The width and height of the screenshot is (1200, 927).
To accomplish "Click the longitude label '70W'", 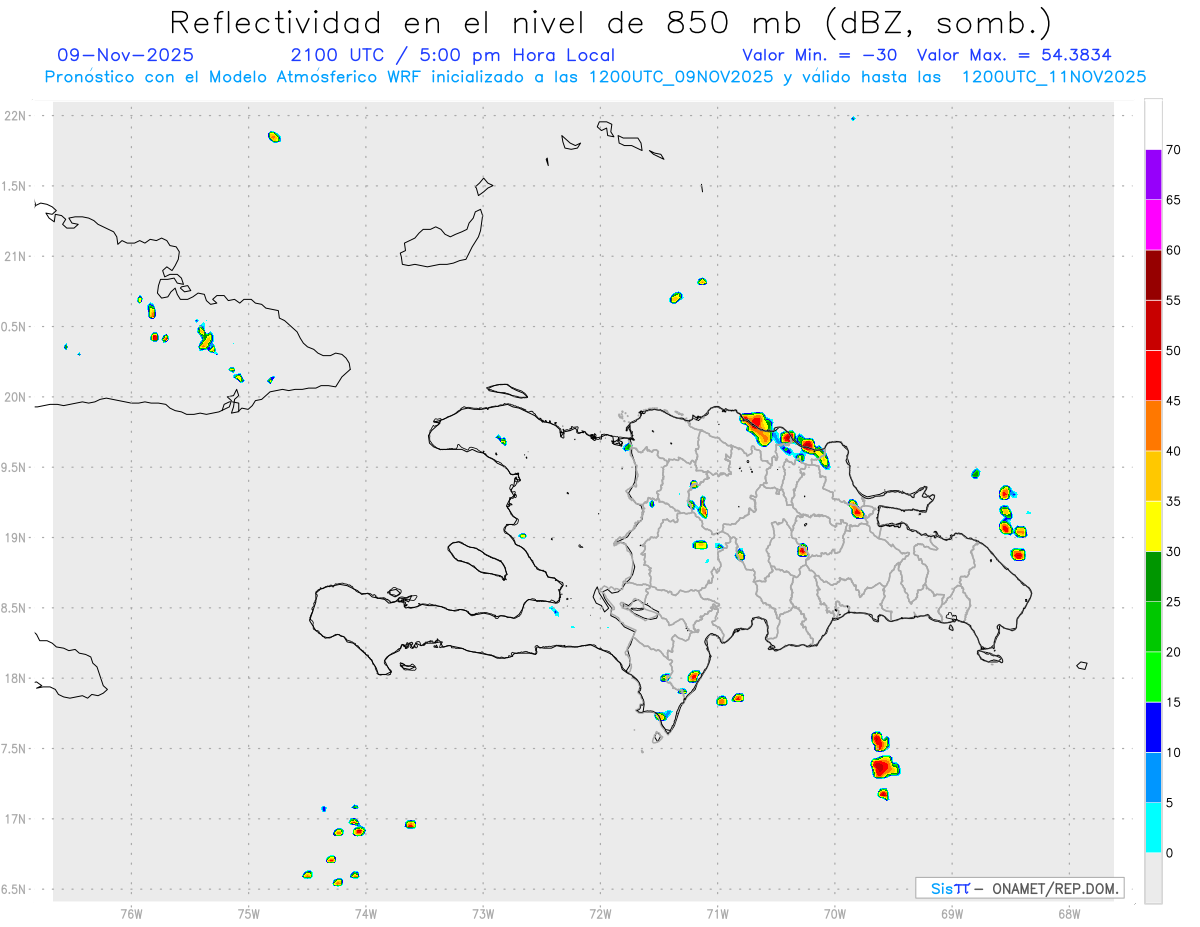I will pos(834,913).
